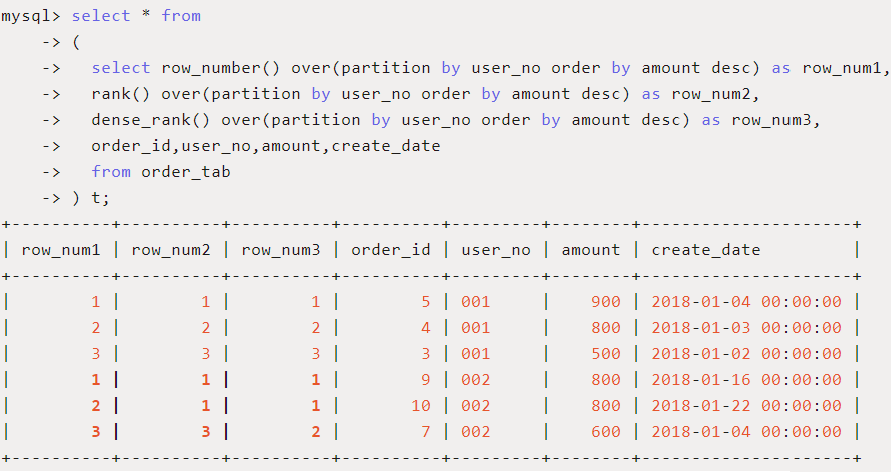The image size is (892, 473).
Task: Click the user_no column header
Action: pyautogui.click(x=496, y=250)
